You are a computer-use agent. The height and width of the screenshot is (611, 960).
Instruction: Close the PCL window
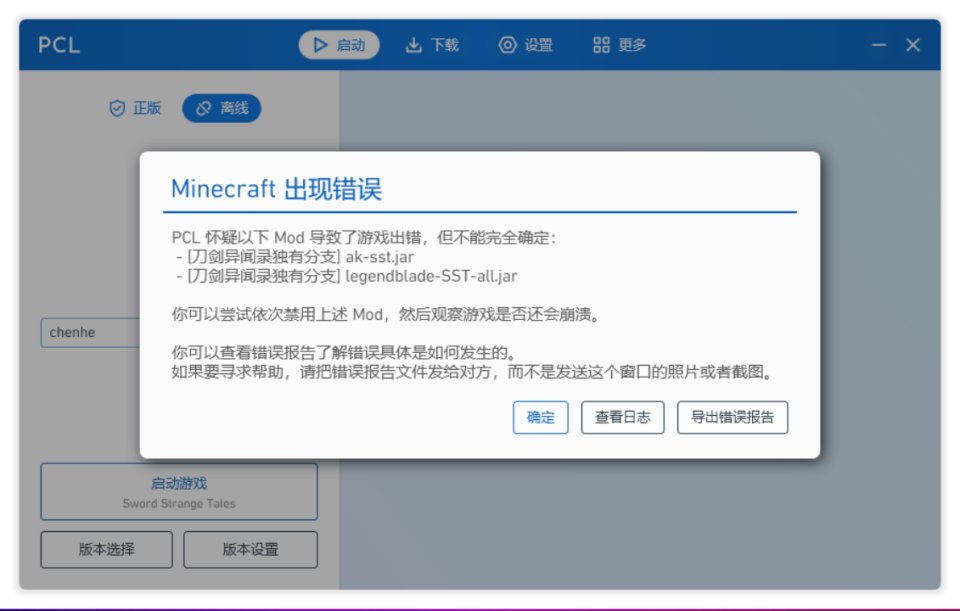pos(913,45)
